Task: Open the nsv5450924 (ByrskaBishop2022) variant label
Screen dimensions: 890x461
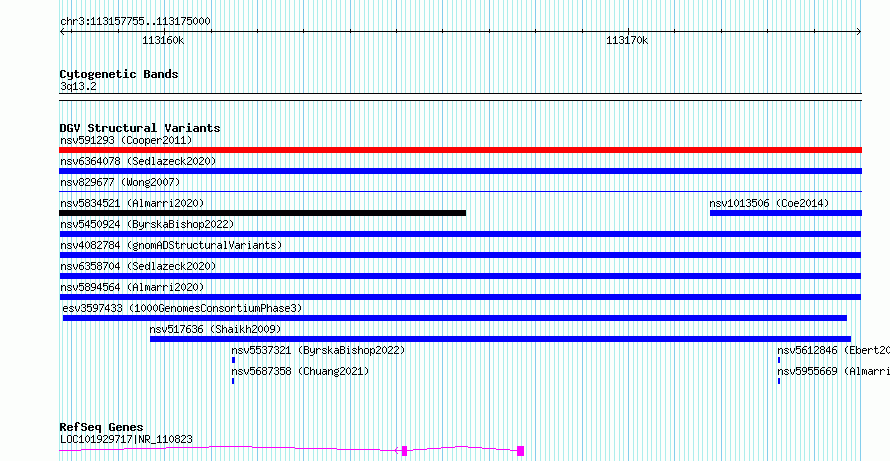Action: coord(147,224)
